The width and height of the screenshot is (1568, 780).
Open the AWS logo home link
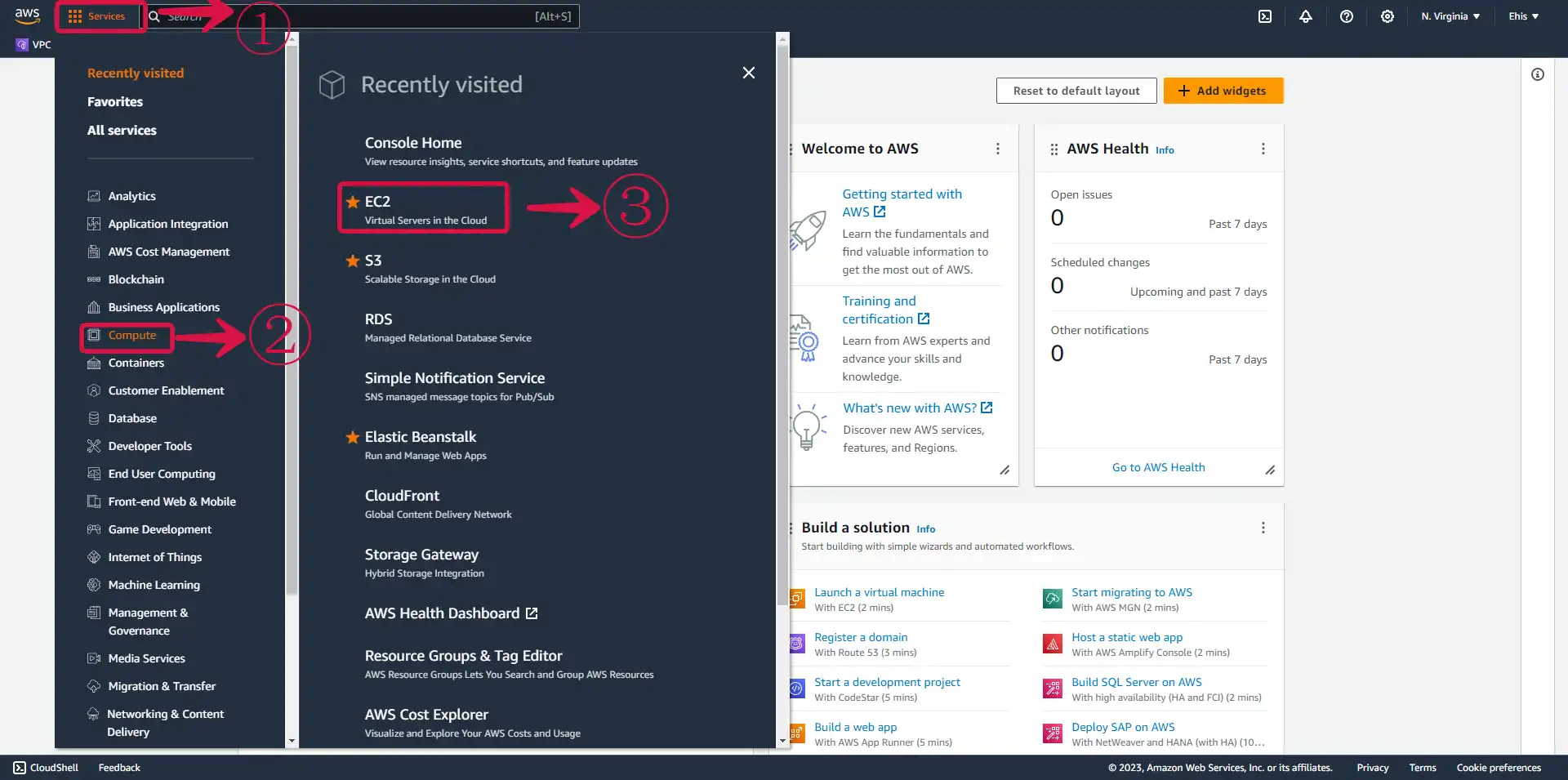(27, 16)
